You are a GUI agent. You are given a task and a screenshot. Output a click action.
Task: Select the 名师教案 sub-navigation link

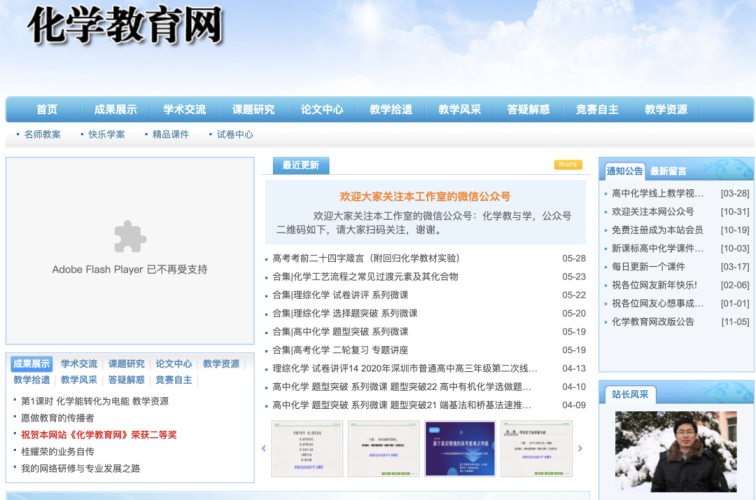(x=42, y=134)
